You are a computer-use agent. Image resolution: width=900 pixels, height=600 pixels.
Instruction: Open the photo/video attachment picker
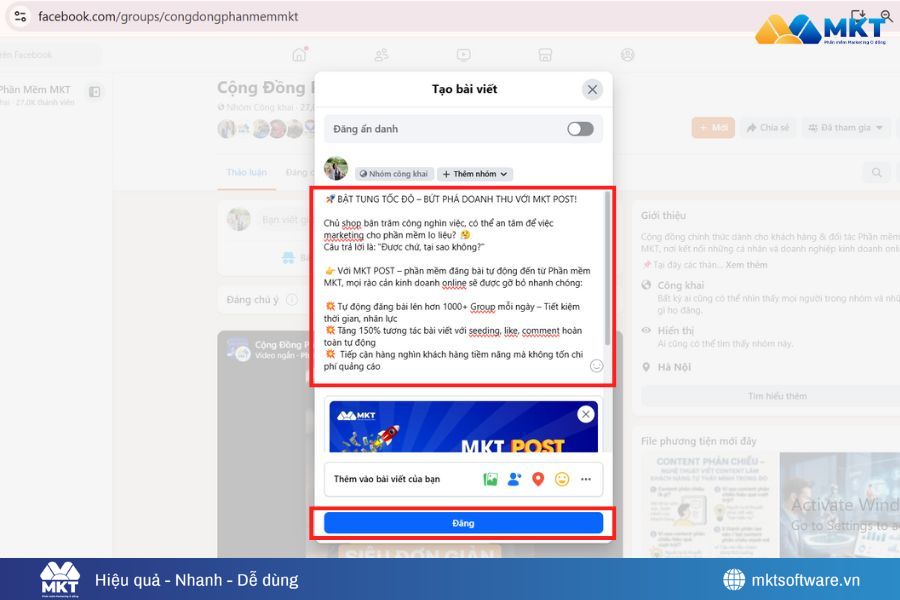[489, 480]
